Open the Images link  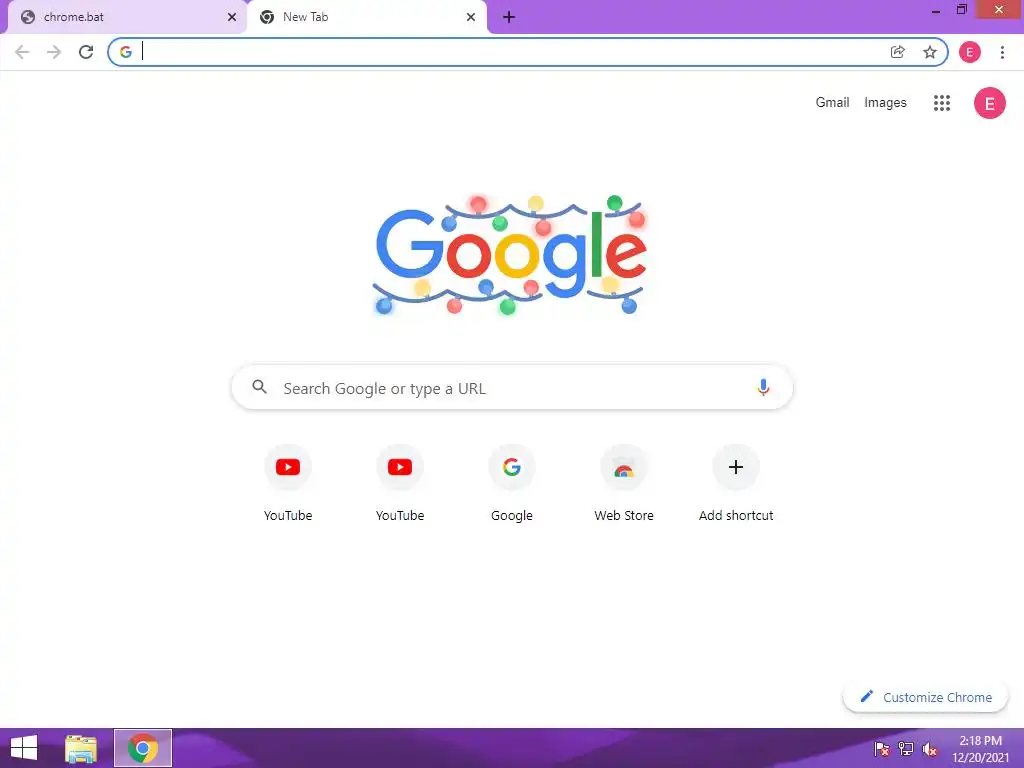click(x=885, y=103)
